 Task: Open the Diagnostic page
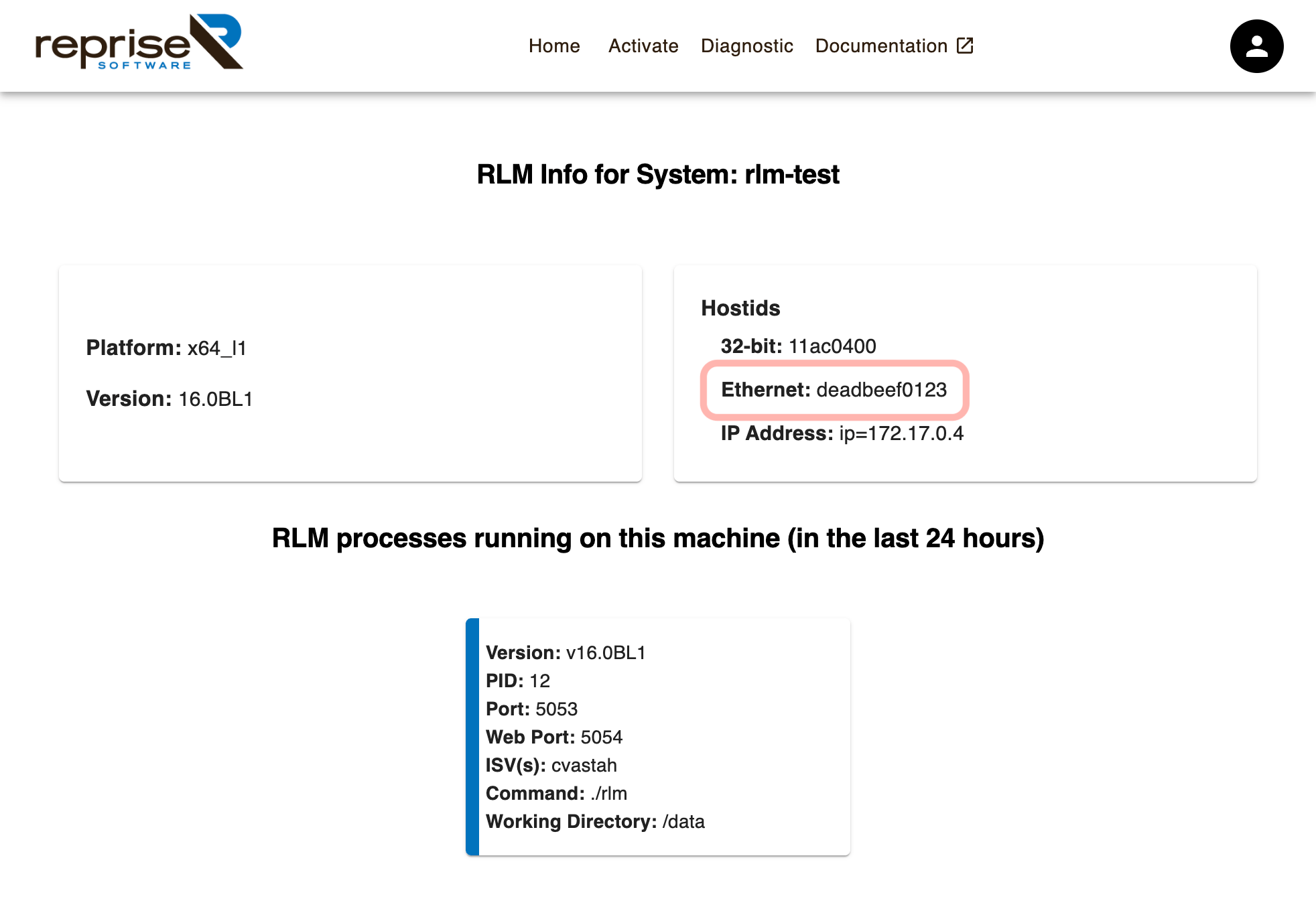[x=746, y=46]
